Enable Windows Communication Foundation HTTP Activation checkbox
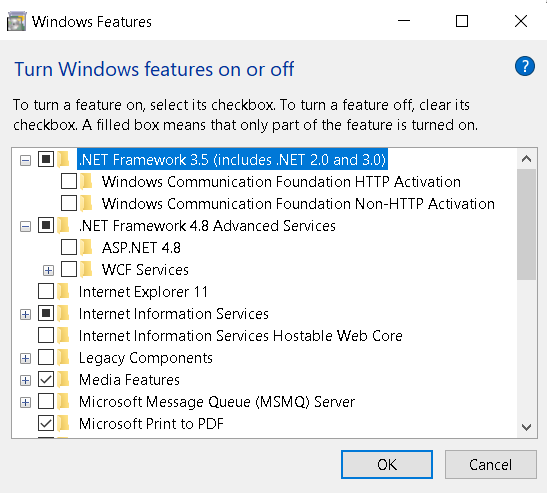 coord(68,181)
